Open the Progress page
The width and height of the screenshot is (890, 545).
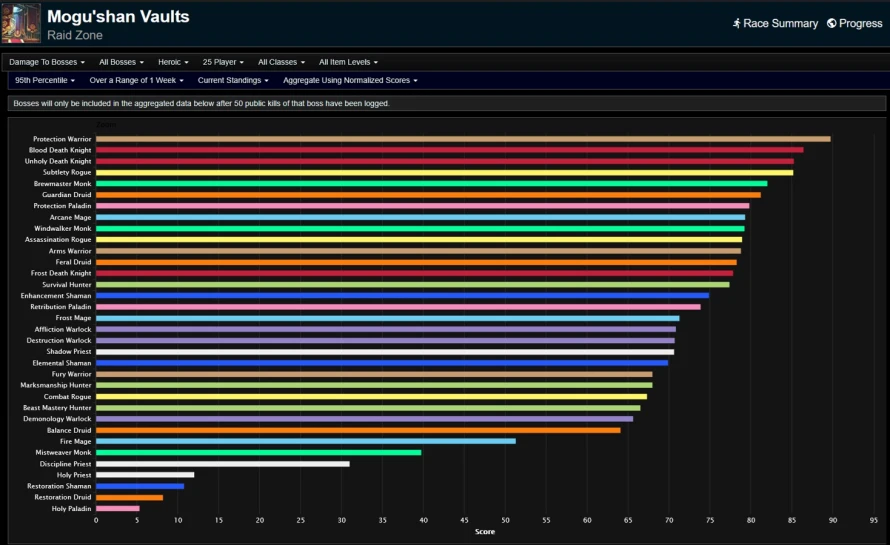tap(855, 23)
